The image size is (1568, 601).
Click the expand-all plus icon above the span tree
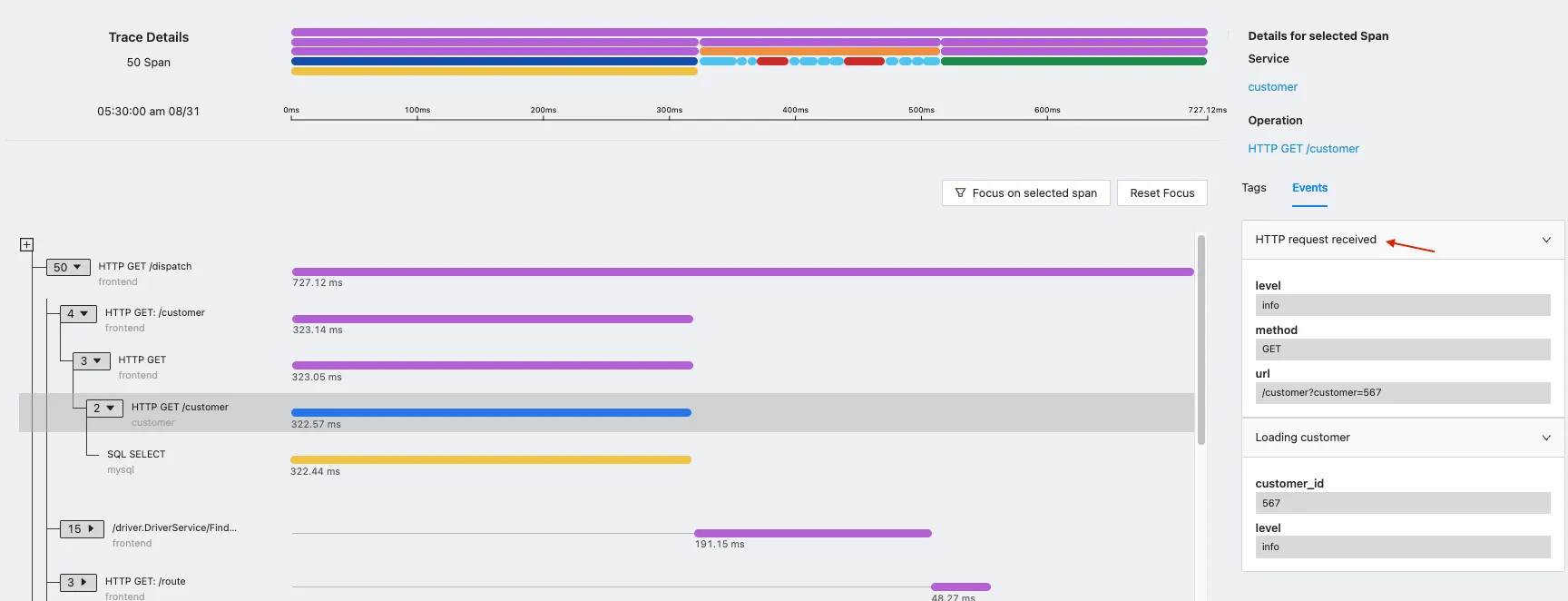click(x=26, y=244)
